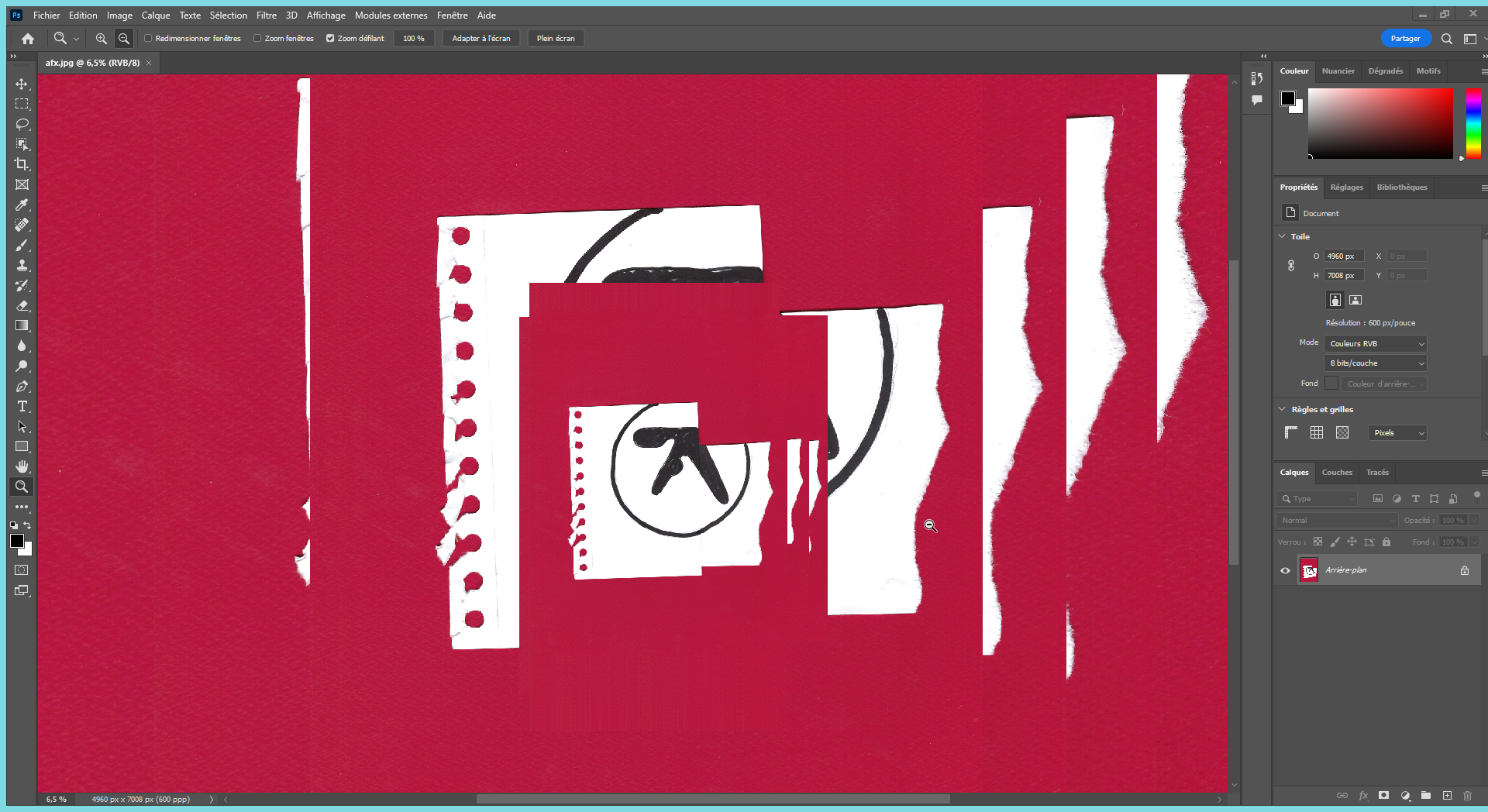Select the Path Selection tool
Image resolution: width=1488 pixels, height=812 pixels.
(22, 426)
